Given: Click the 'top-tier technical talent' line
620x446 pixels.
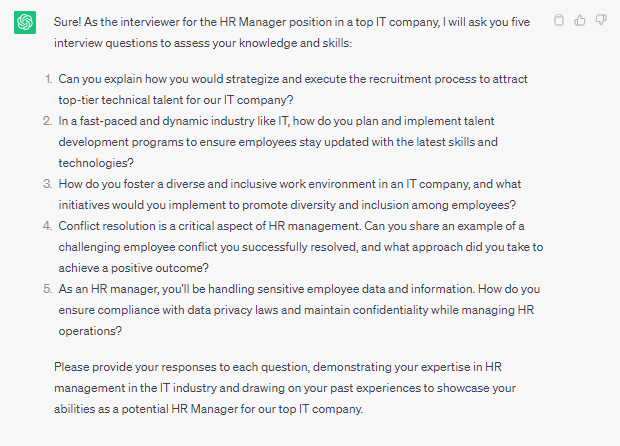Looking at the screenshot, I should tap(176, 100).
